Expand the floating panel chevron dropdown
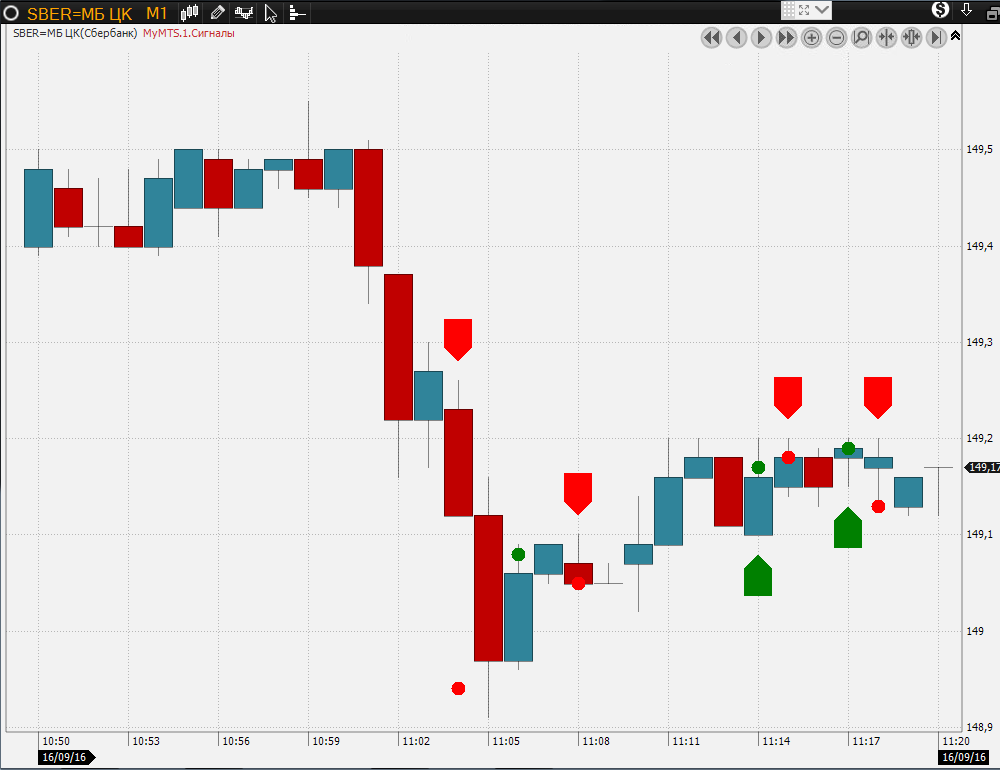Image resolution: width=1000 pixels, height=770 pixels. (822, 10)
